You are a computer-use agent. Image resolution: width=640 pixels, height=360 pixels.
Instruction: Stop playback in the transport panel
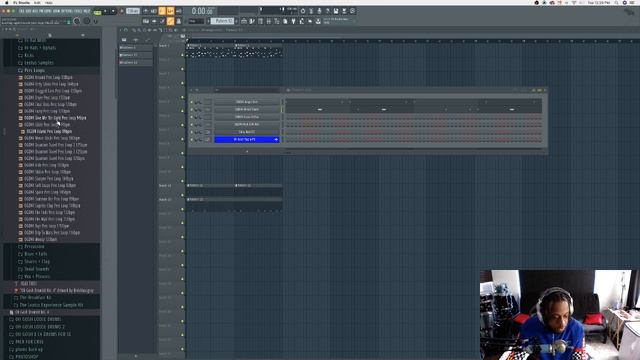(113, 11)
